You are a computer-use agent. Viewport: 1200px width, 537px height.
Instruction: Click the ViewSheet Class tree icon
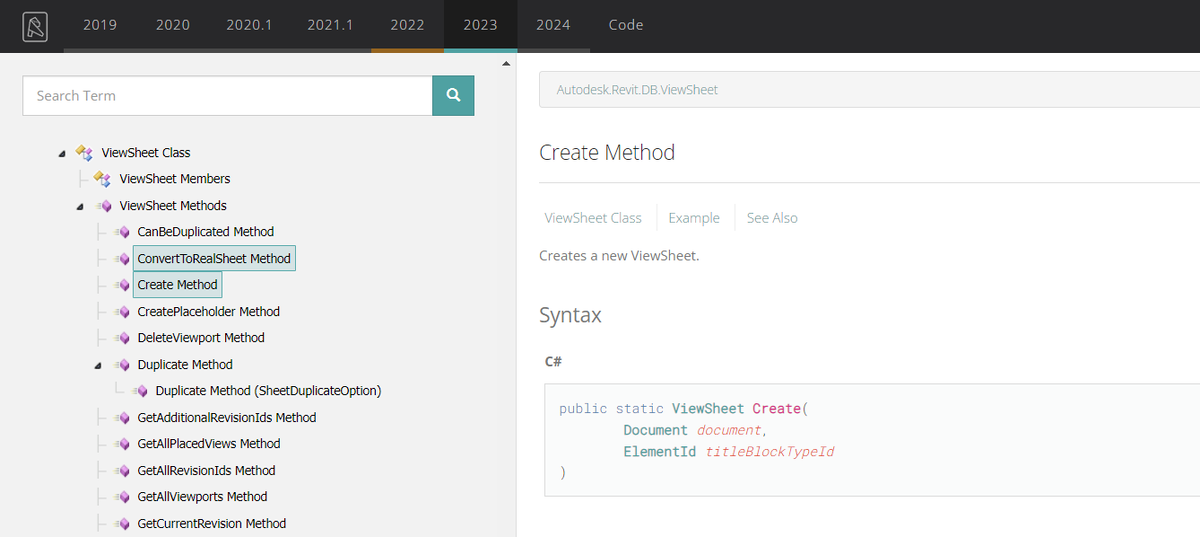(x=85, y=153)
